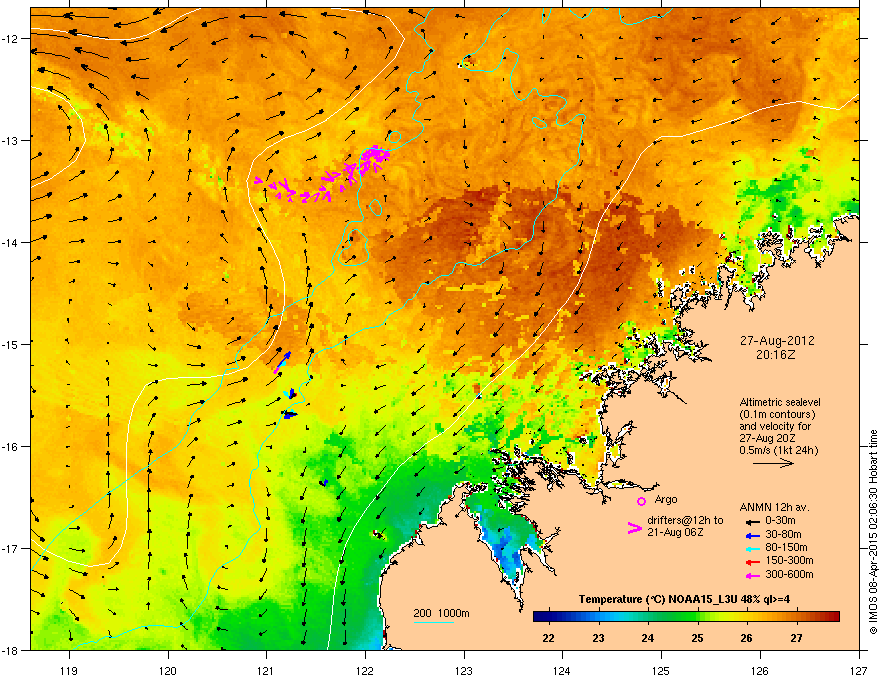Click the 21-Aug 06Z label
880x680 pixels.
pos(675,532)
